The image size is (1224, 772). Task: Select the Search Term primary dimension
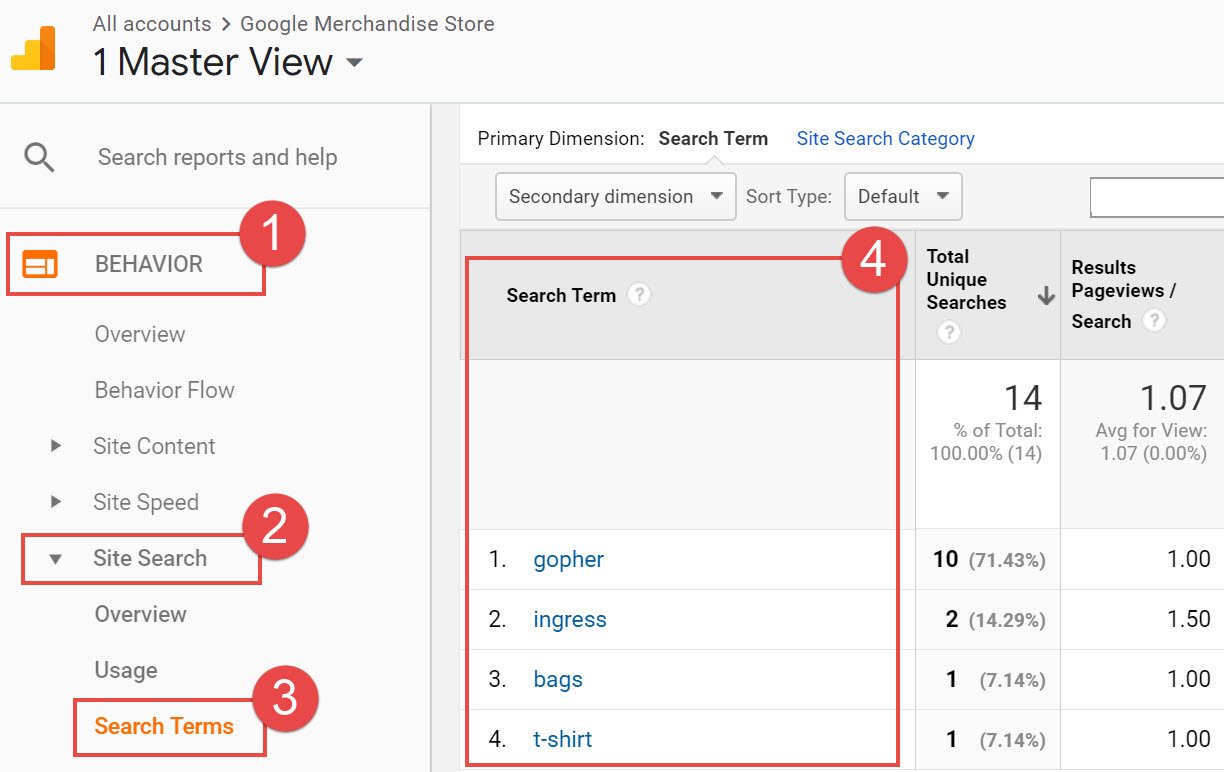713,139
